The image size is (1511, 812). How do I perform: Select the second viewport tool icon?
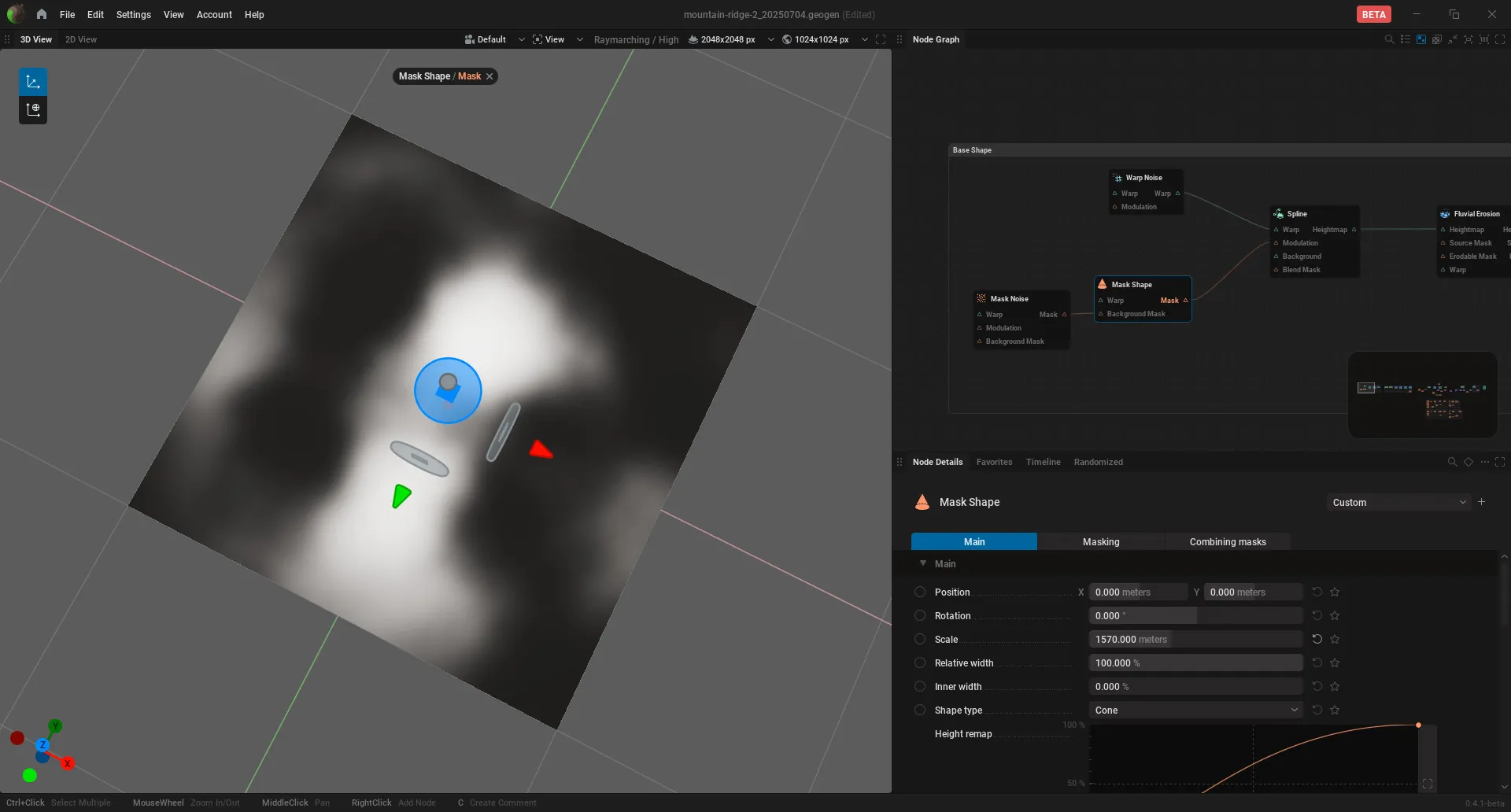(x=33, y=110)
